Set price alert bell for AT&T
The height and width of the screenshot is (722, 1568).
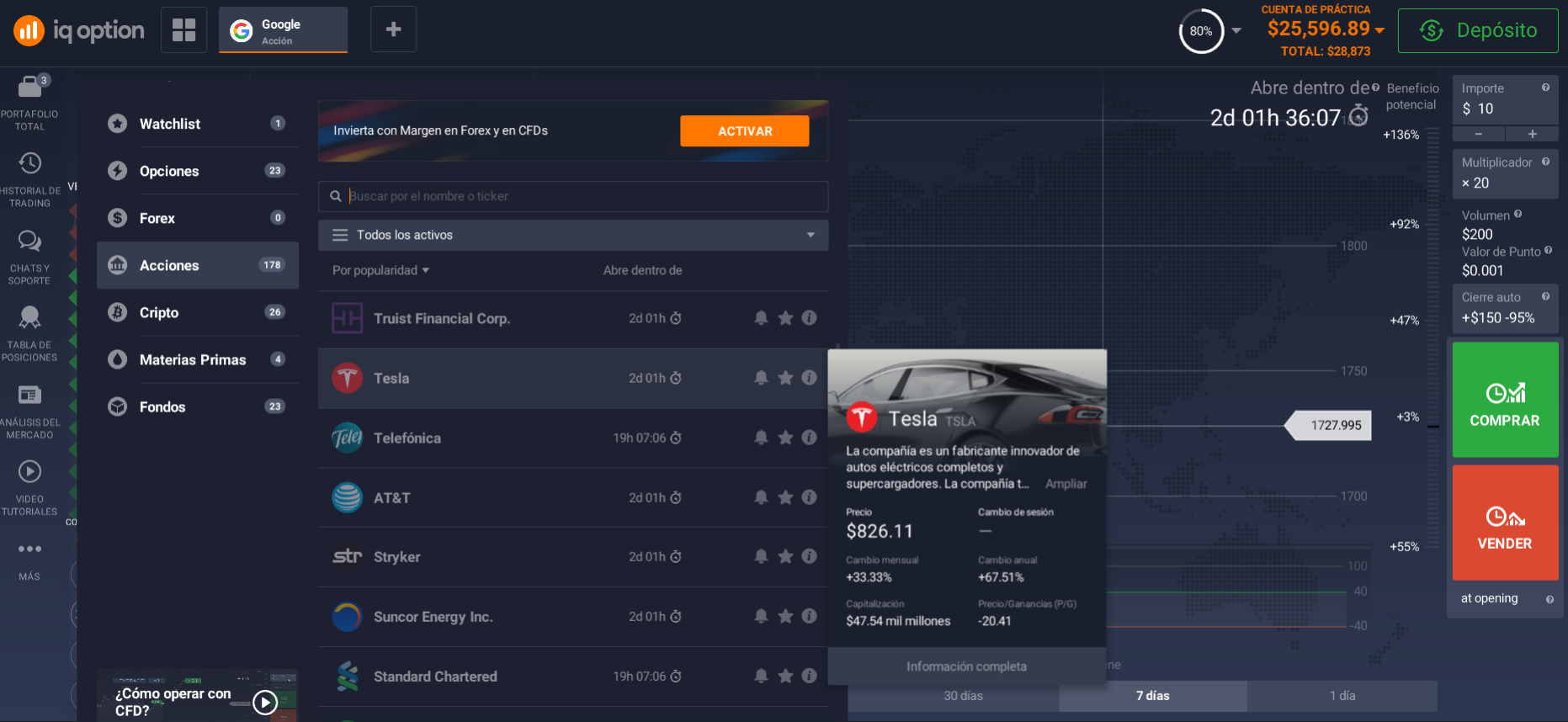(x=761, y=497)
